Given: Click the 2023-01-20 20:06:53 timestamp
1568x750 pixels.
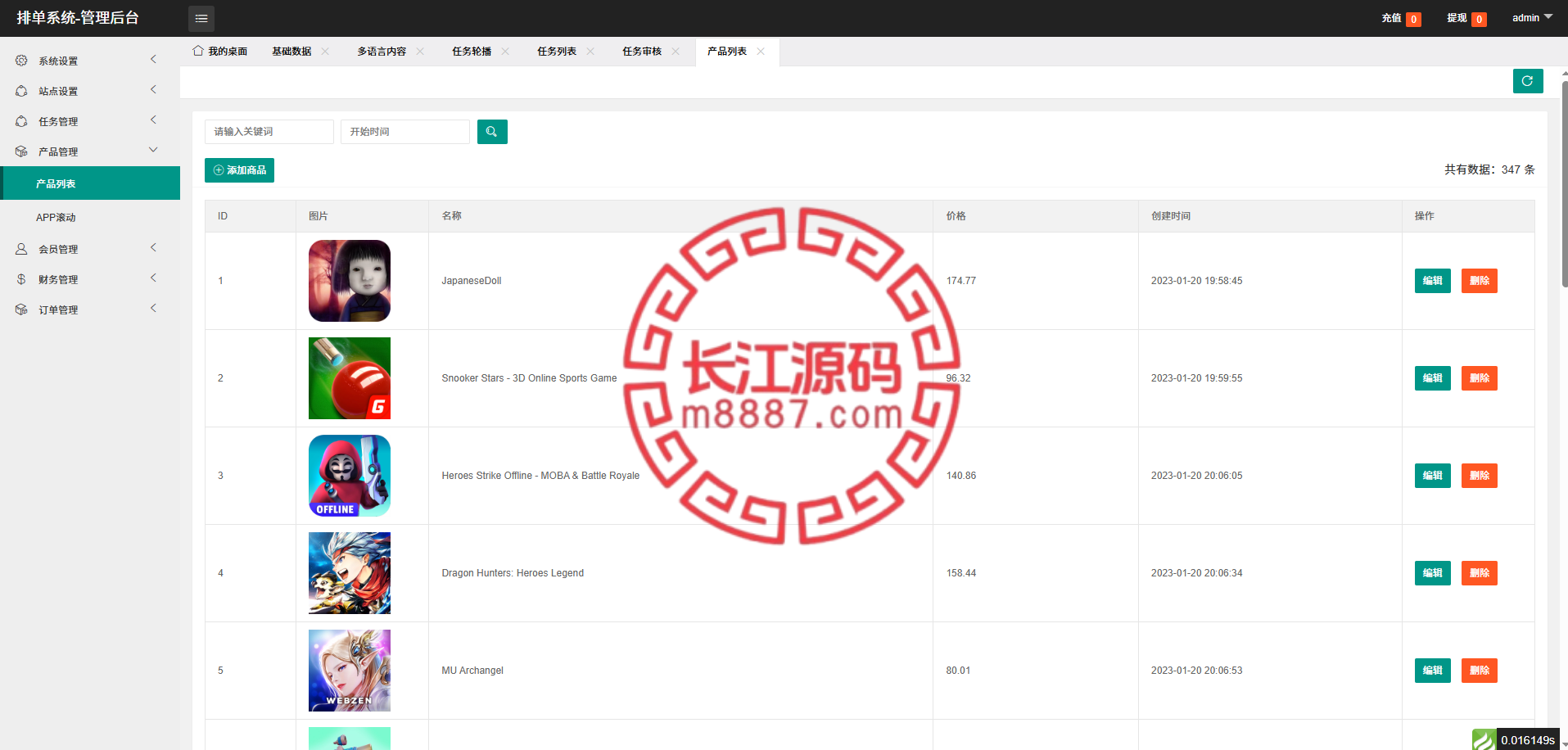Looking at the screenshot, I should (x=1197, y=671).
